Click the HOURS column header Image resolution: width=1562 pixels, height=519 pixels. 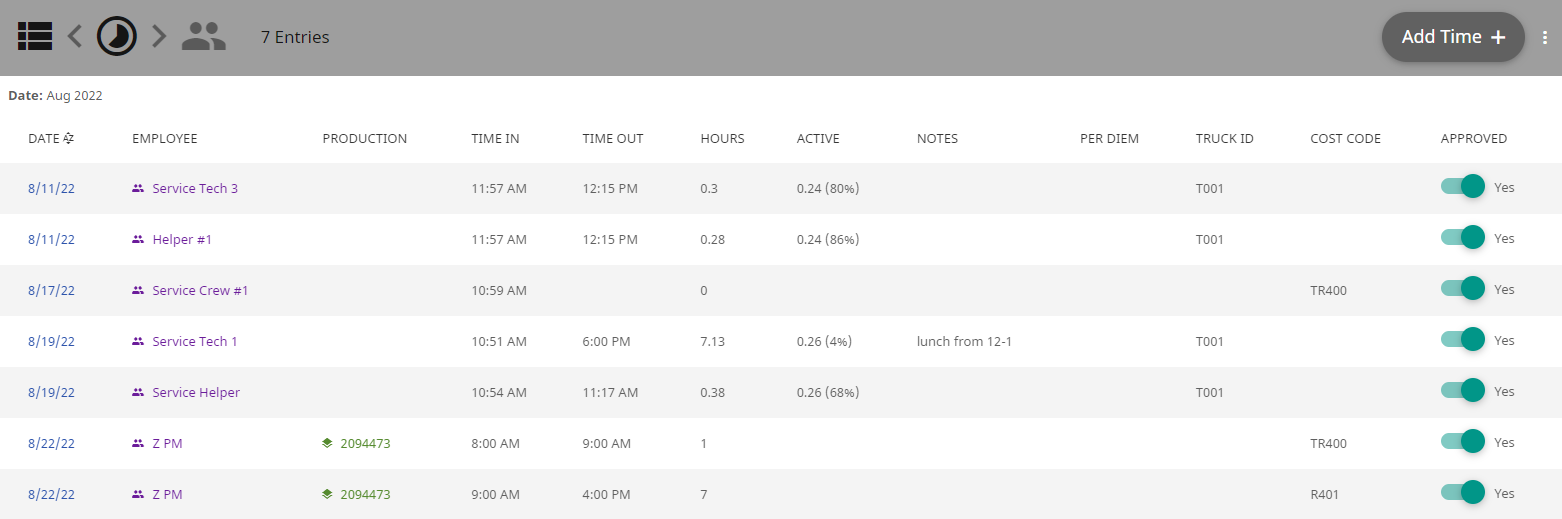click(722, 139)
